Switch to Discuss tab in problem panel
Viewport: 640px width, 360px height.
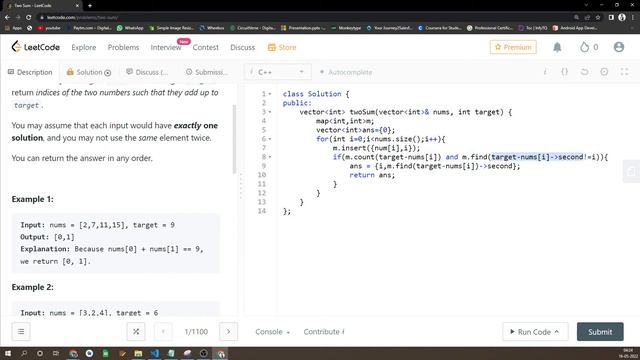point(147,72)
